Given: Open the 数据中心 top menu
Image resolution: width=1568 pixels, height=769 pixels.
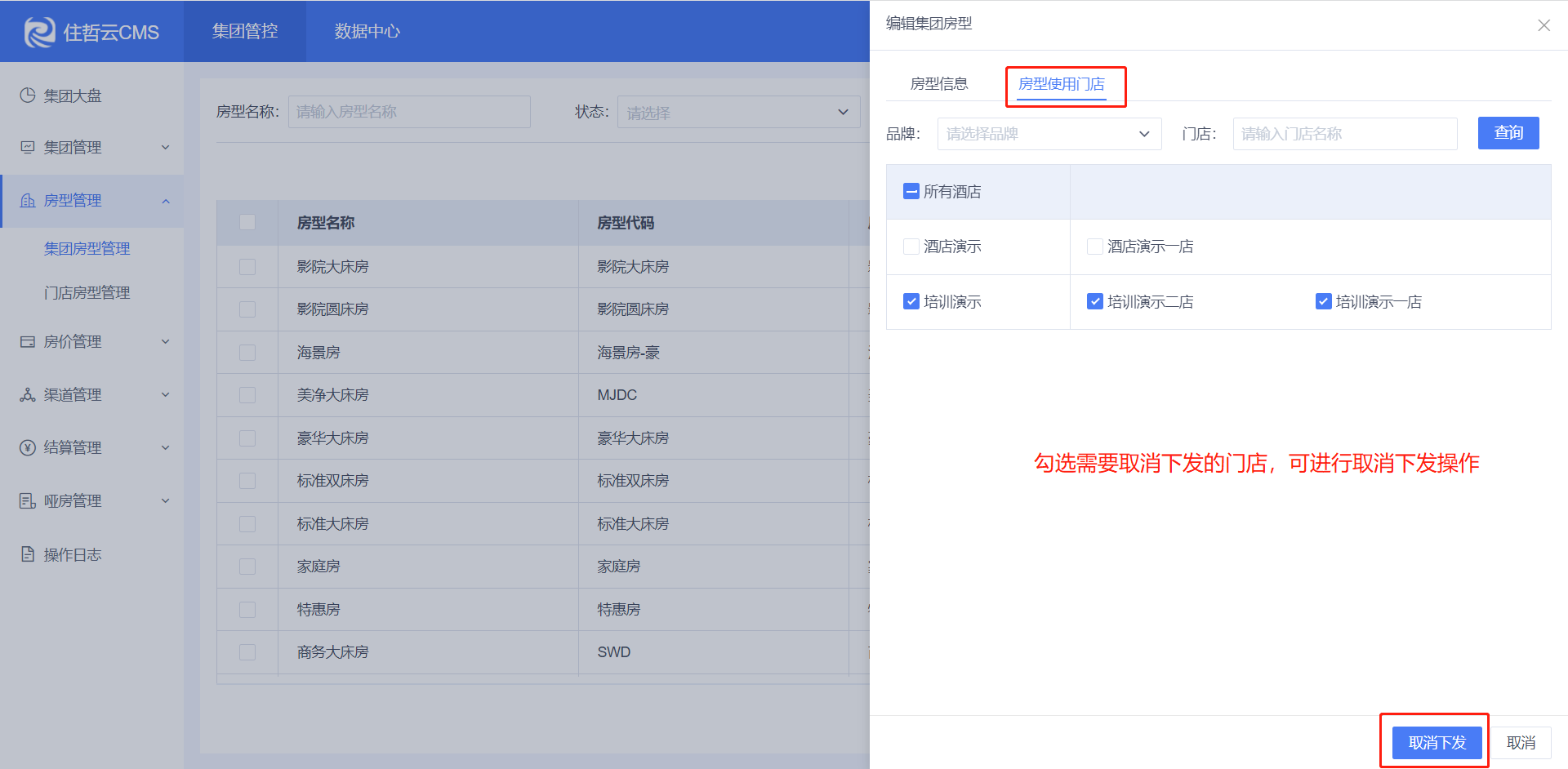Looking at the screenshot, I should coord(367,31).
